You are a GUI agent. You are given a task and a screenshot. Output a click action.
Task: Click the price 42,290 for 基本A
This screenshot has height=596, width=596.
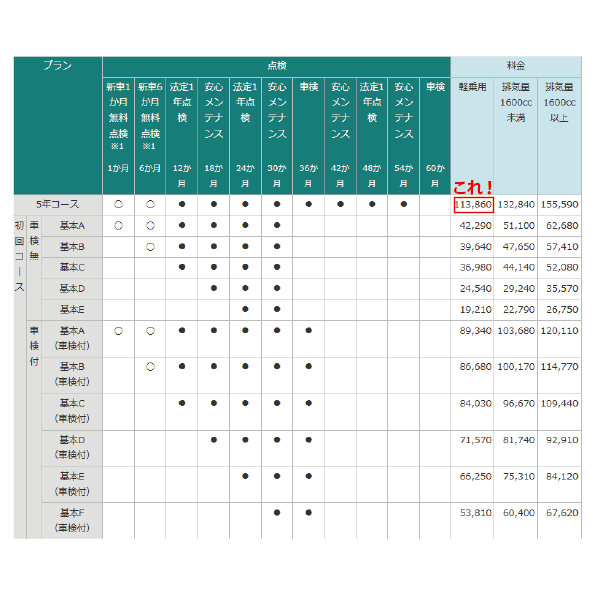pyautogui.click(x=475, y=226)
